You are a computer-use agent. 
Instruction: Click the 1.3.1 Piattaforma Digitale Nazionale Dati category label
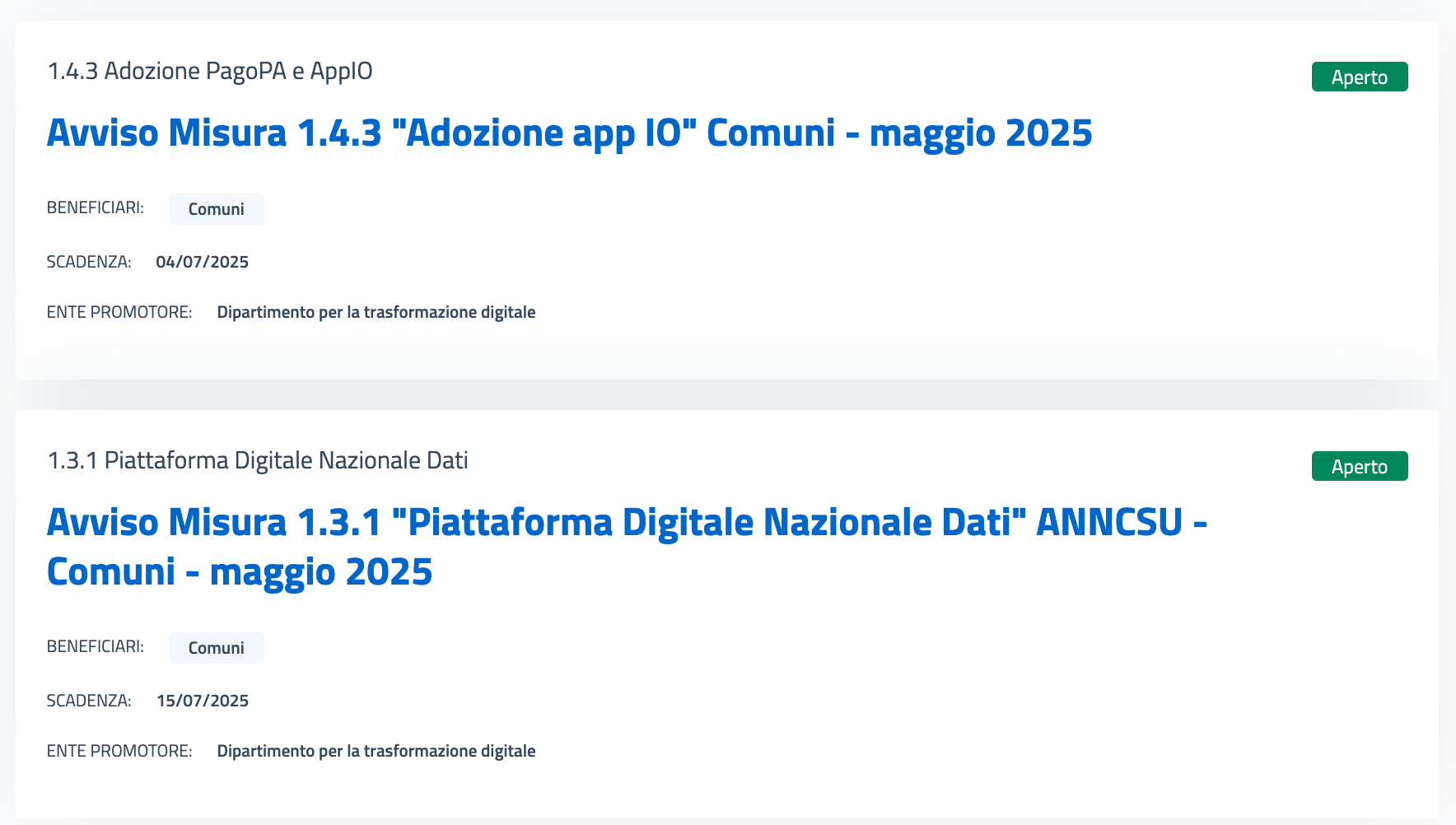point(258,460)
